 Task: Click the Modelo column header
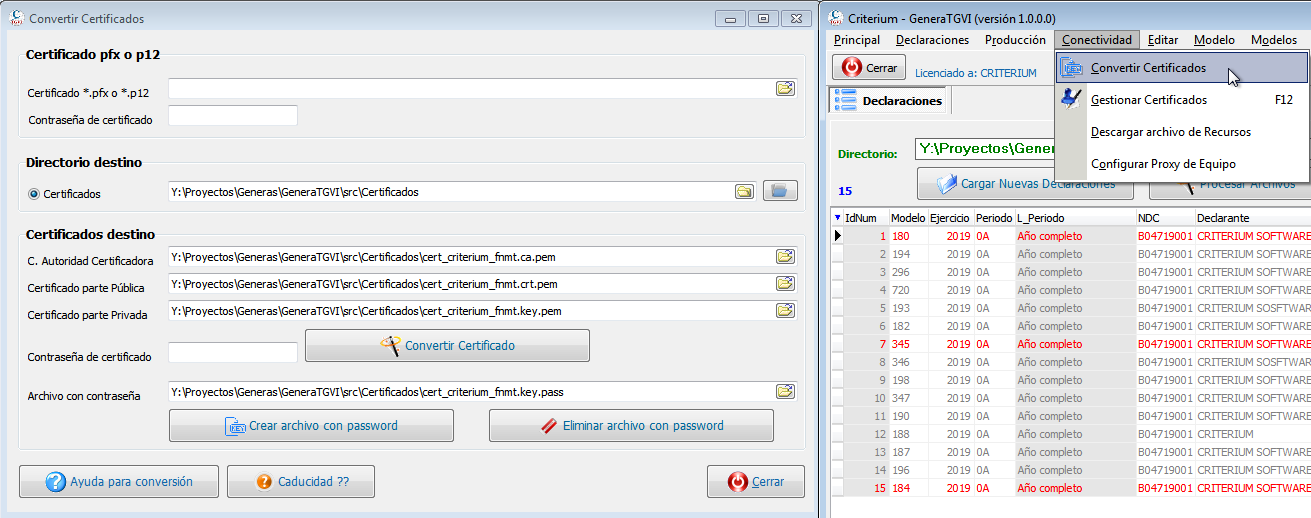pyautogui.click(x=908, y=217)
